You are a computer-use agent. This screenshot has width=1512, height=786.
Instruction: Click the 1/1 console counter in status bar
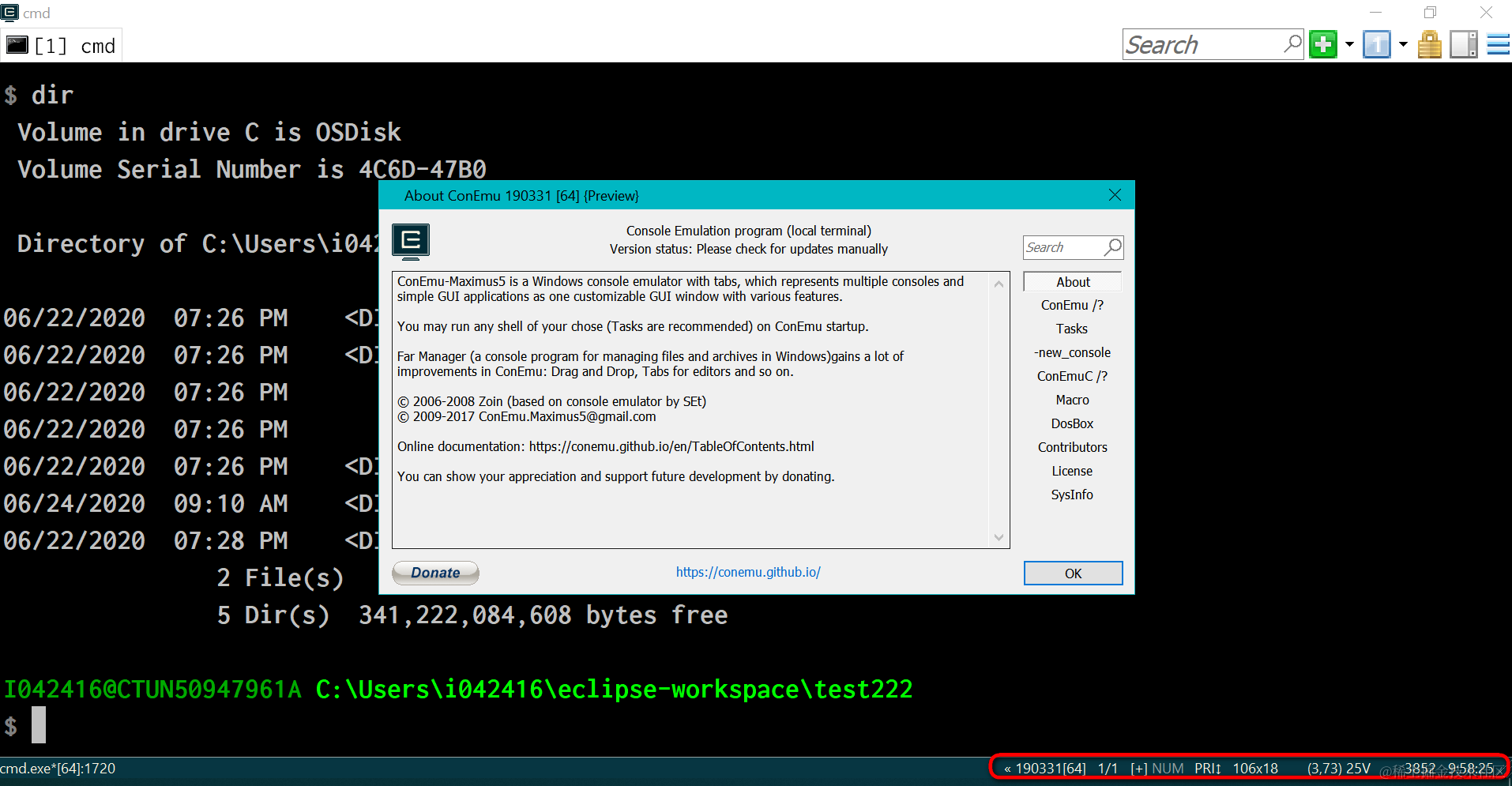1108,769
